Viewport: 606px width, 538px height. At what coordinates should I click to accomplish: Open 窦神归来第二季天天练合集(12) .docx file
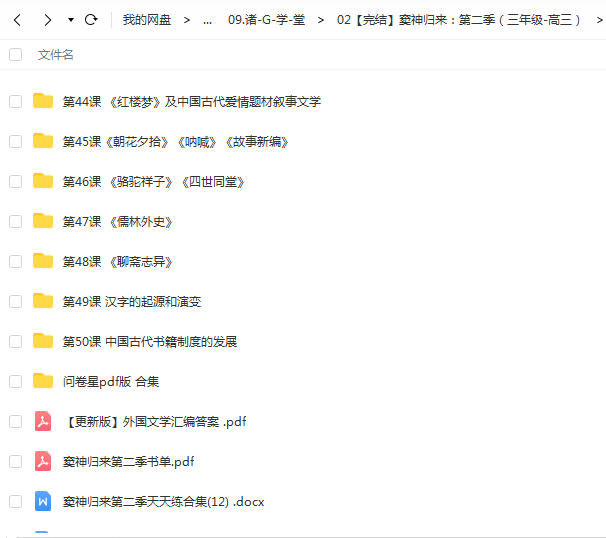tap(163, 502)
